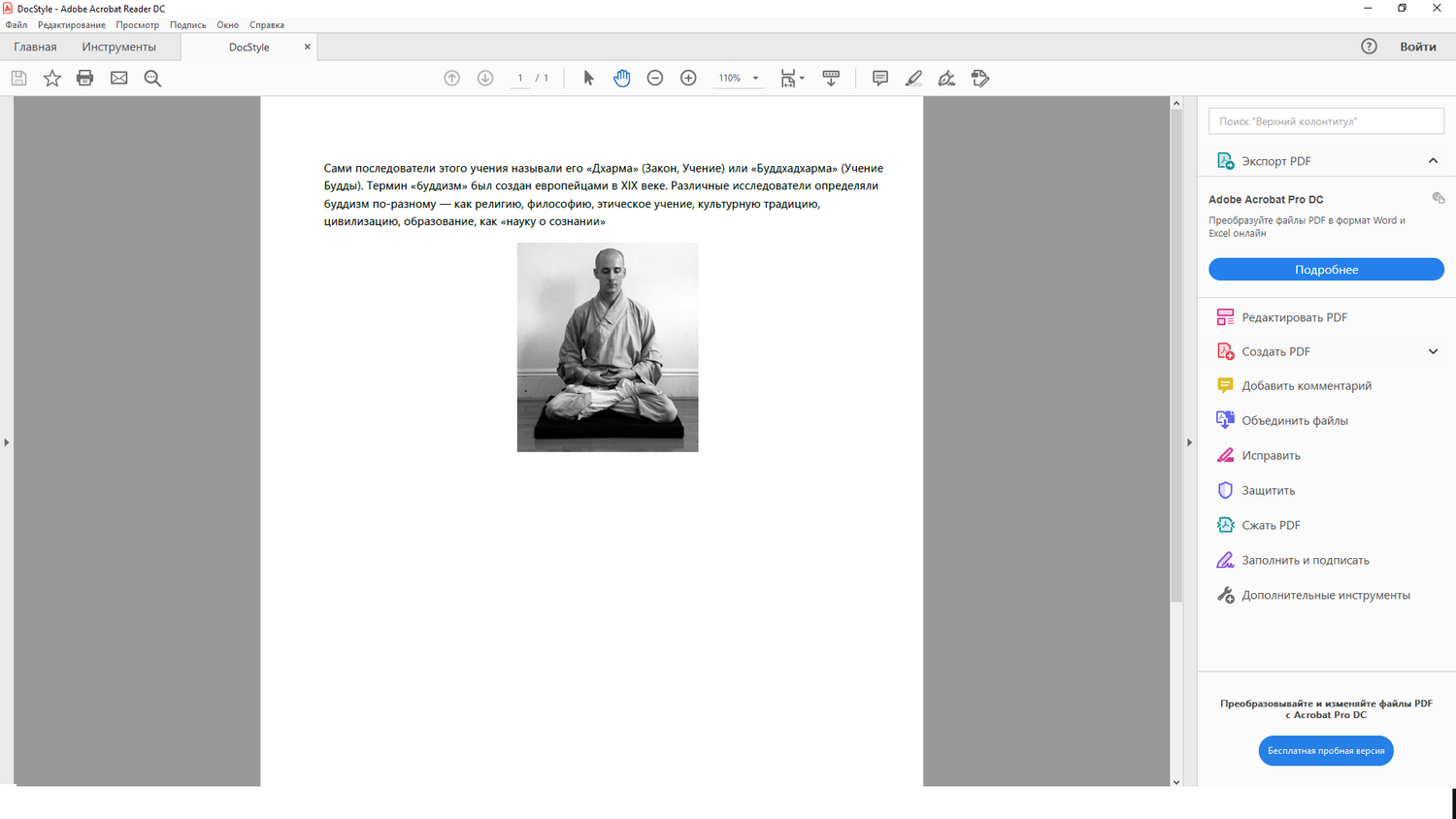Click the Экспорт PDF tool icon
The height and width of the screenshot is (819, 1456).
[x=1225, y=161]
